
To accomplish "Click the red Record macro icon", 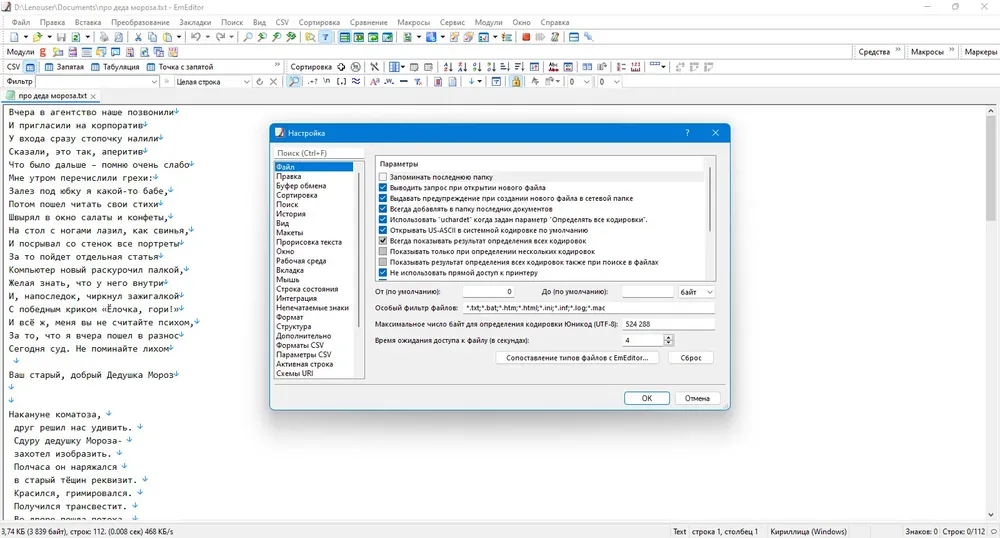I will [526, 37].
